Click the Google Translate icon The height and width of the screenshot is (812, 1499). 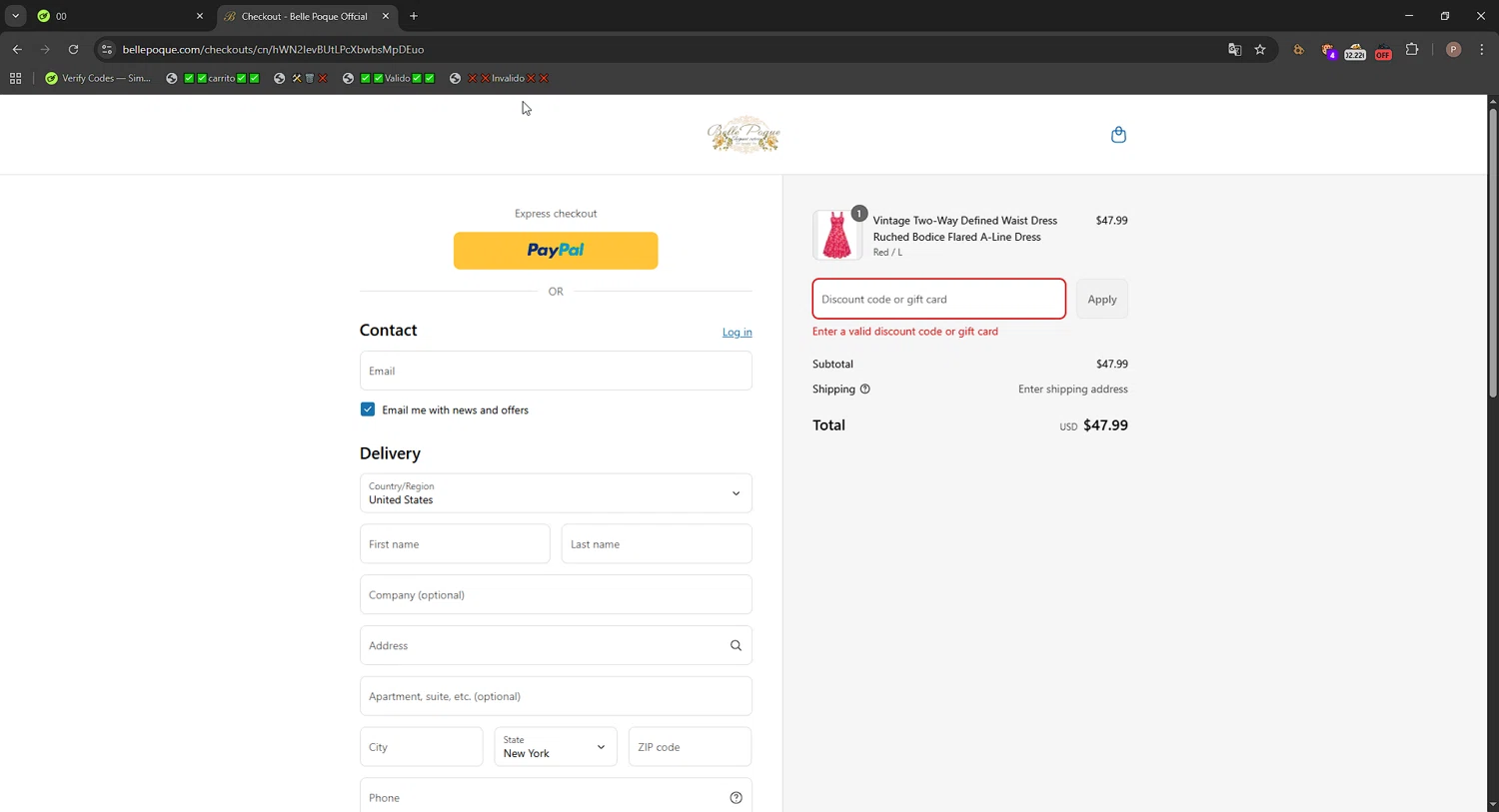click(x=1234, y=49)
